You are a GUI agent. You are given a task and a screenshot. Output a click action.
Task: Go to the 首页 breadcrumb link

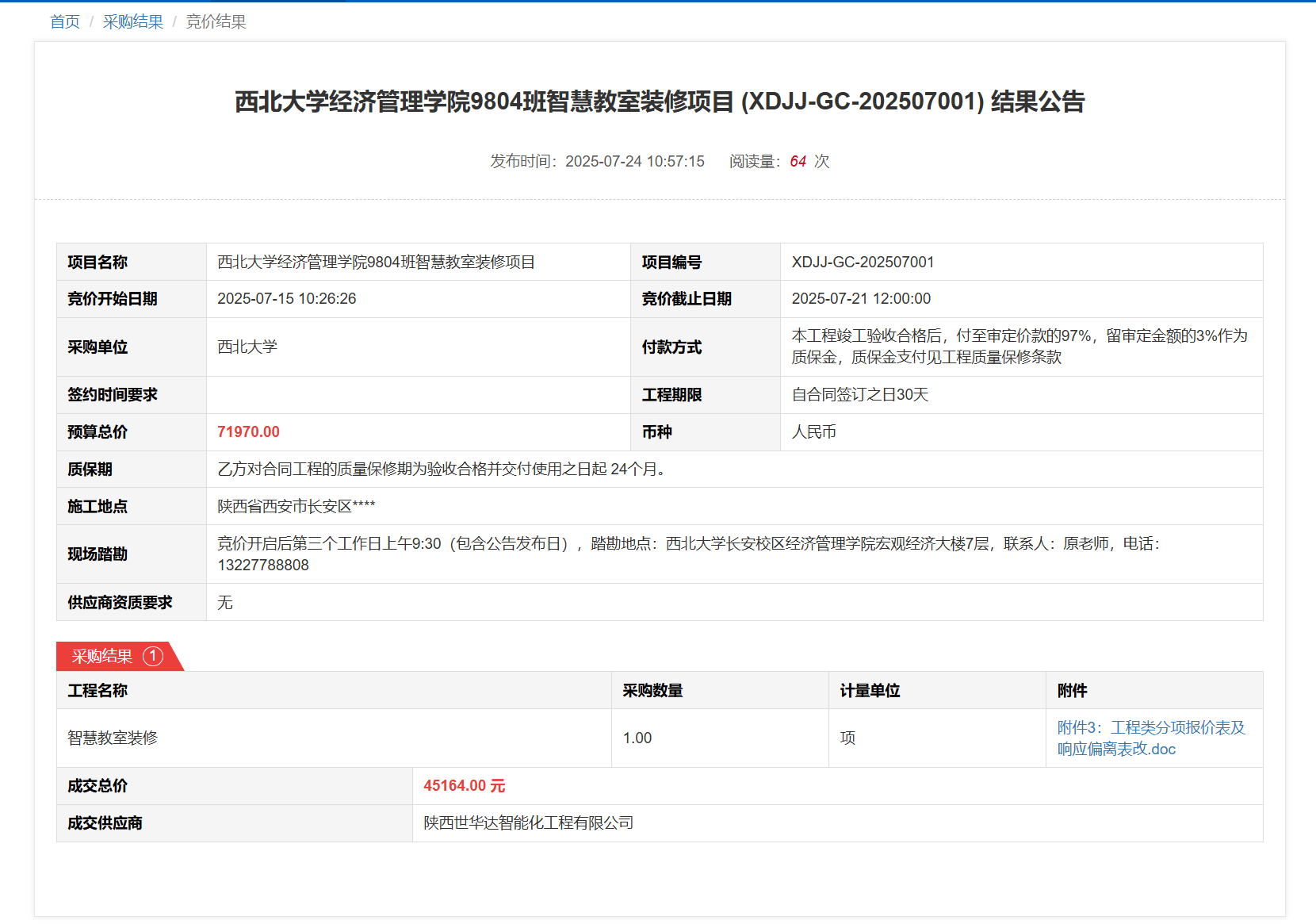[x=65, y=22]
